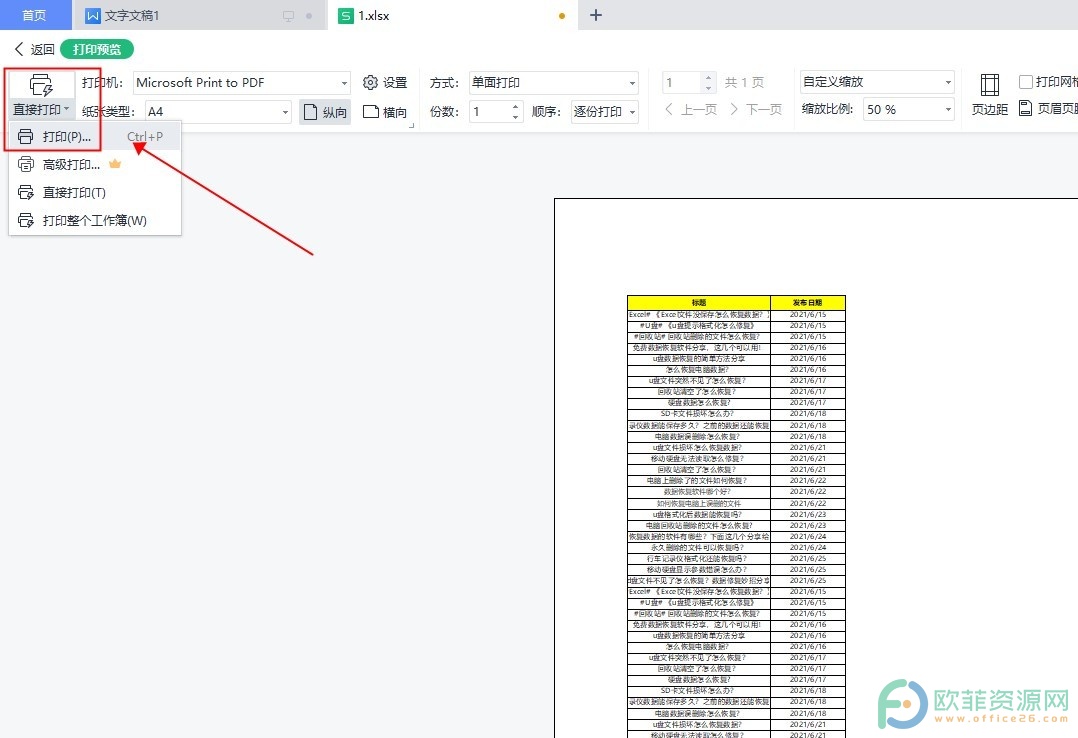This screenshot has width=1078, height=738.
Task: Choose 打印整个工作簿(W) menu entry
Action: tap(94, 220)
